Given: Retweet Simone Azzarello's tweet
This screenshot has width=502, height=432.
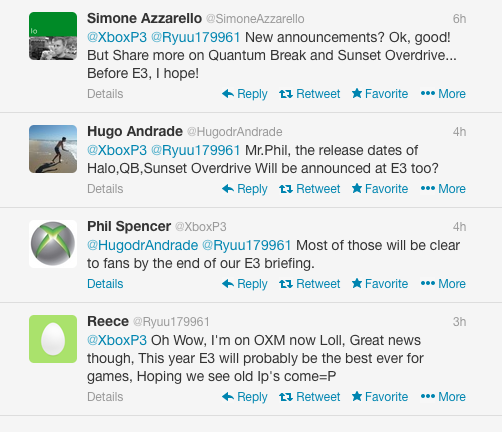Looking at the screenshot, I should pyautogui.click(x=310, y=94).
